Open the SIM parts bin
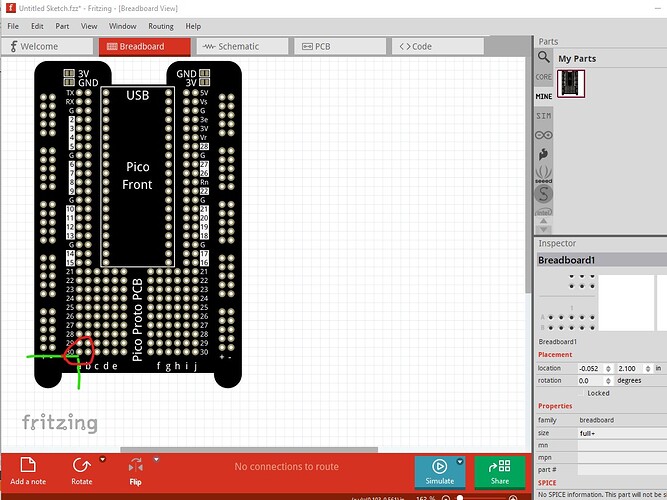 tap(543, 116)
